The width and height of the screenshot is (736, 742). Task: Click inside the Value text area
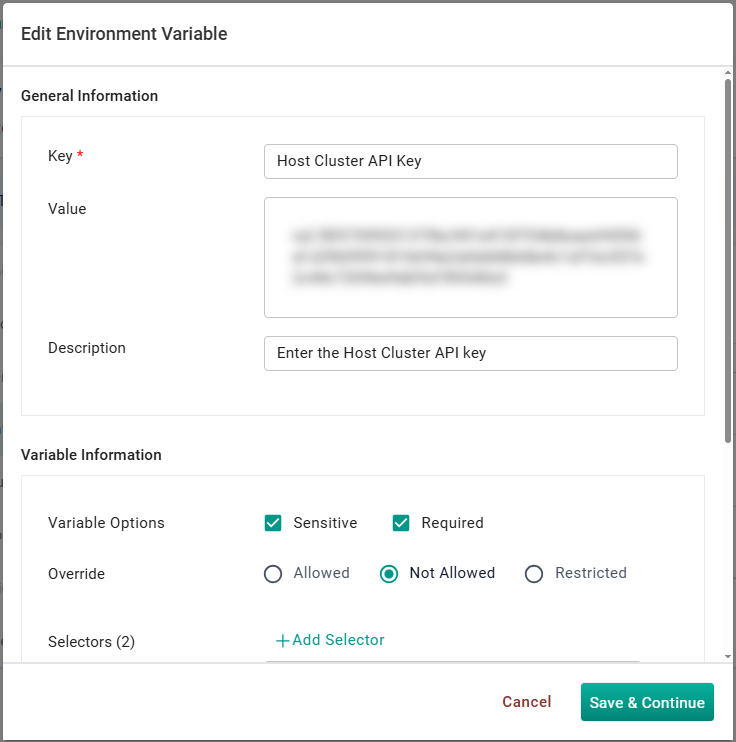pos(470,257)
